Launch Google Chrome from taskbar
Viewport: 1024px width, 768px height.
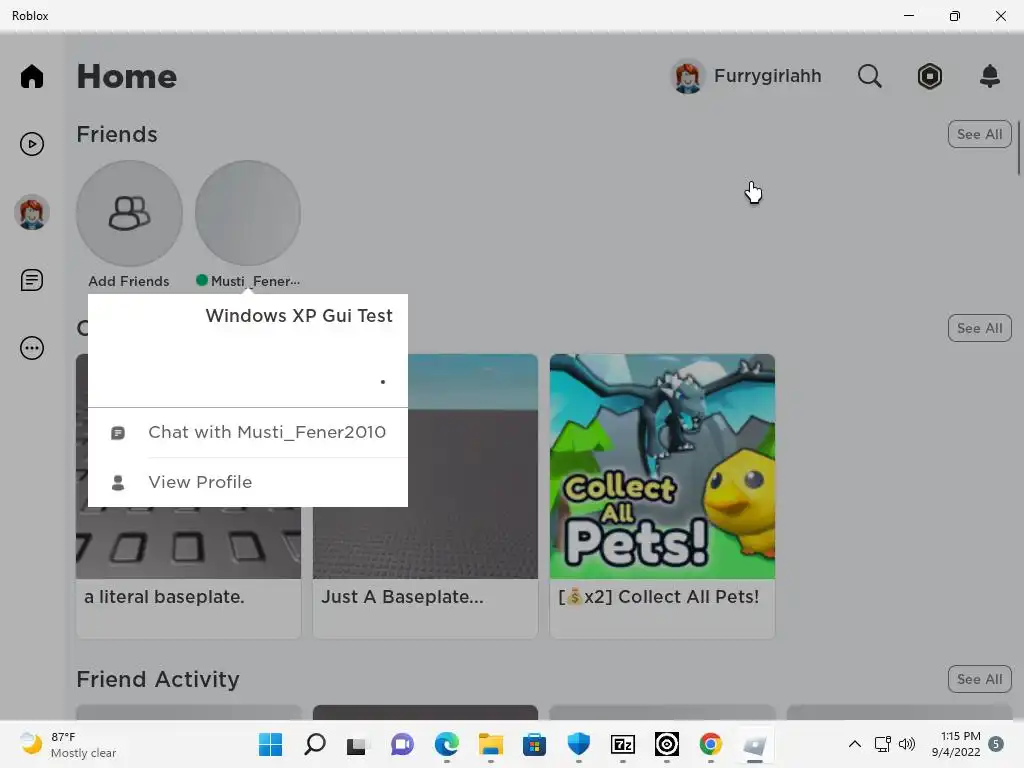click(x=711, y=744)
